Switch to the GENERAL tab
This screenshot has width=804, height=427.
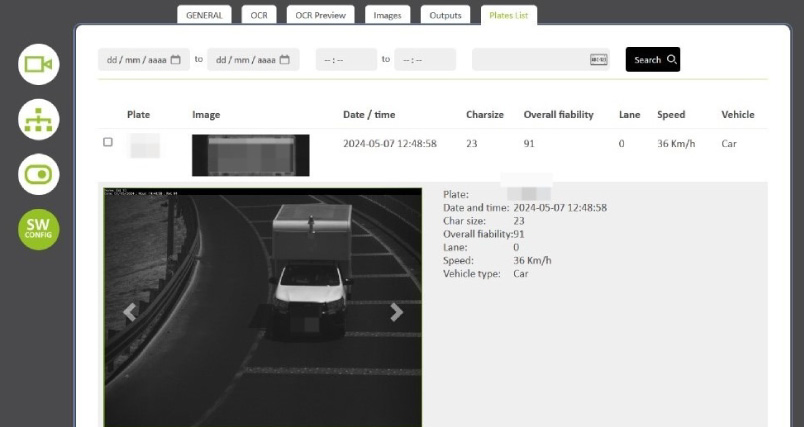pos(203,15)
